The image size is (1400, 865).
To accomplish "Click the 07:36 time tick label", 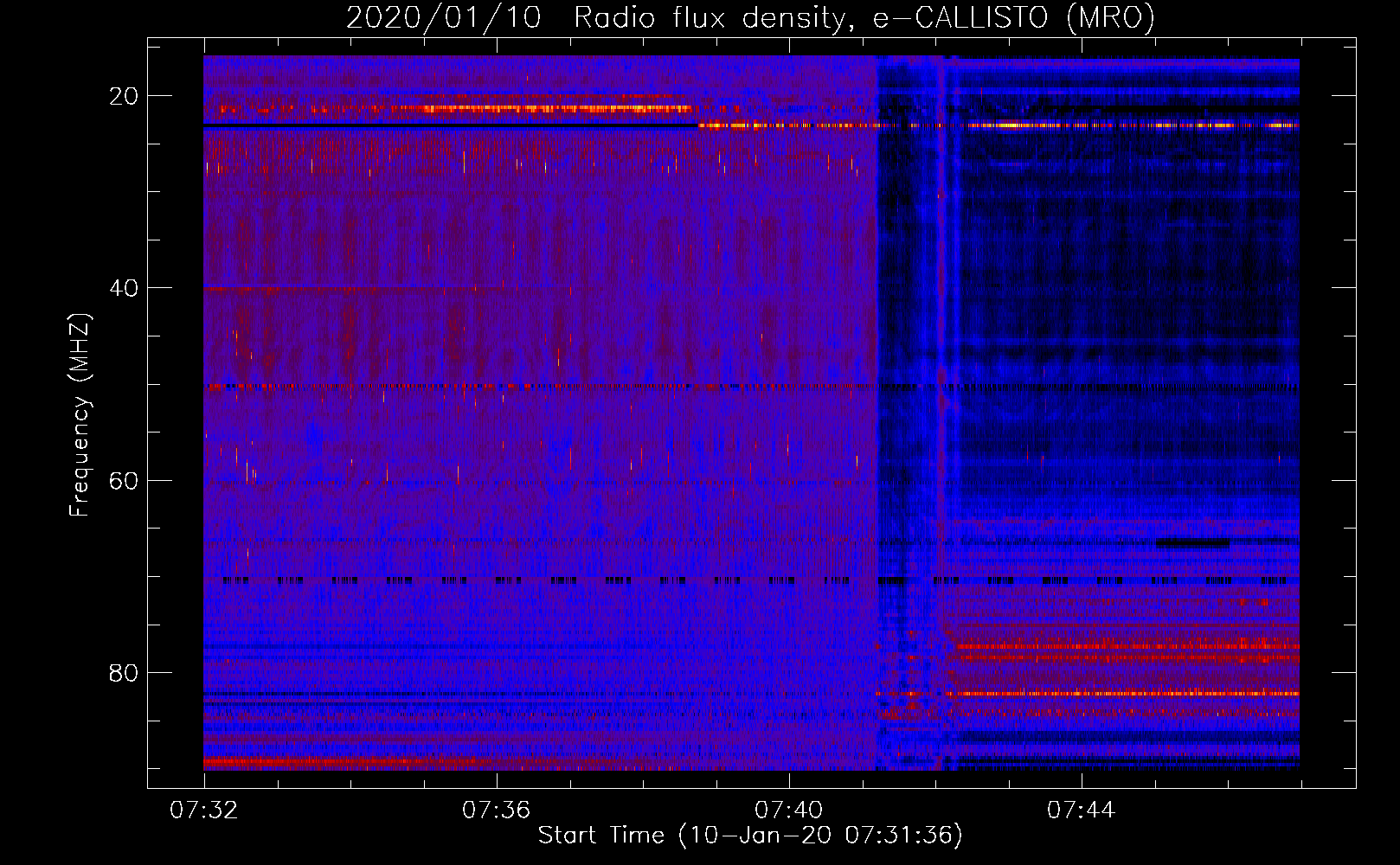I will tap(496, 811).
